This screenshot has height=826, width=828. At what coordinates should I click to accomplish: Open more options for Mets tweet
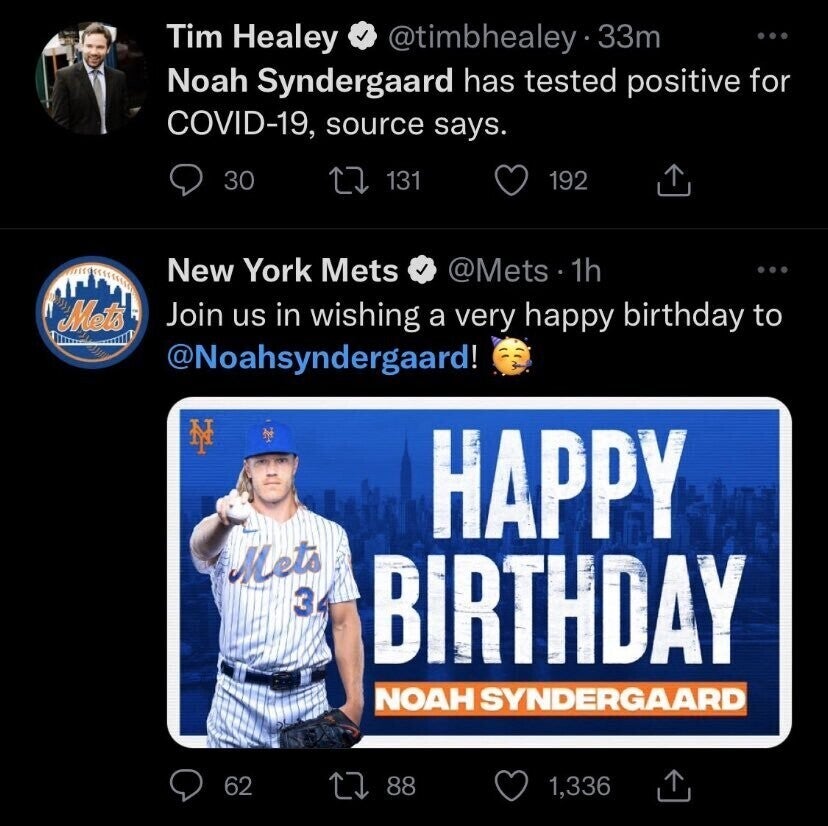(x=773, y=270)
